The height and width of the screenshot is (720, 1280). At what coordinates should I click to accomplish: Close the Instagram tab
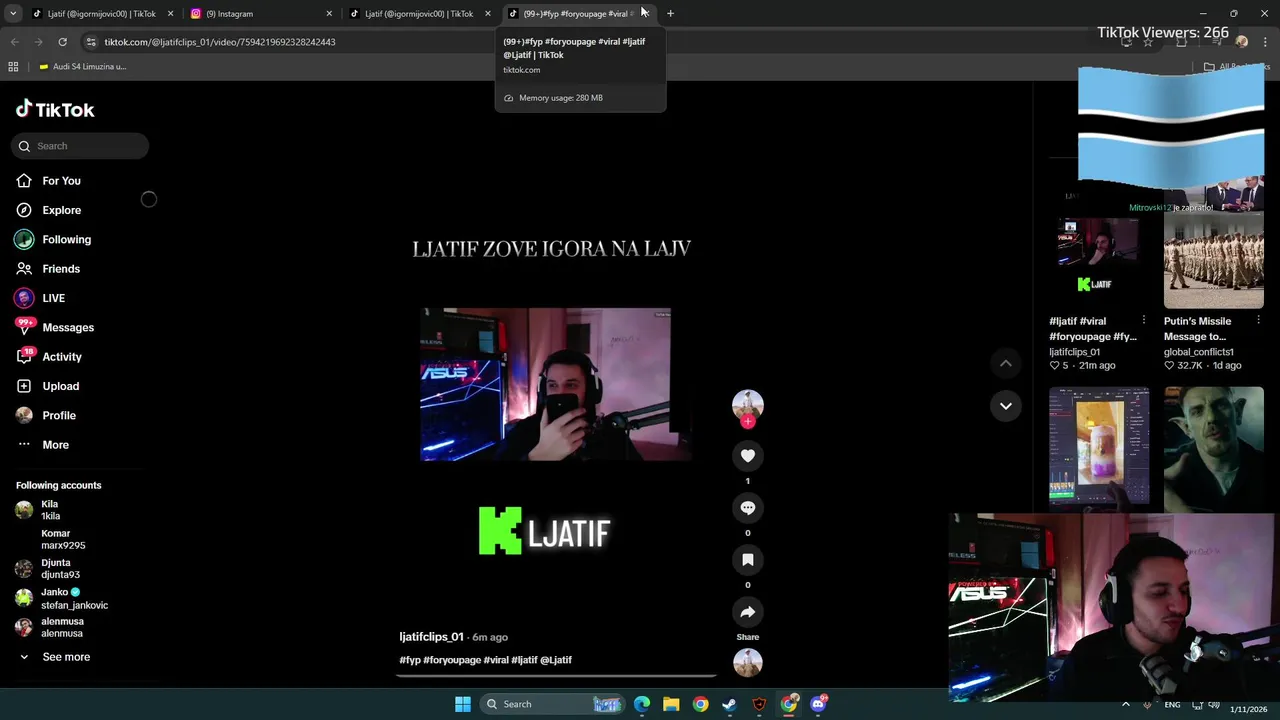click(329, 14)
